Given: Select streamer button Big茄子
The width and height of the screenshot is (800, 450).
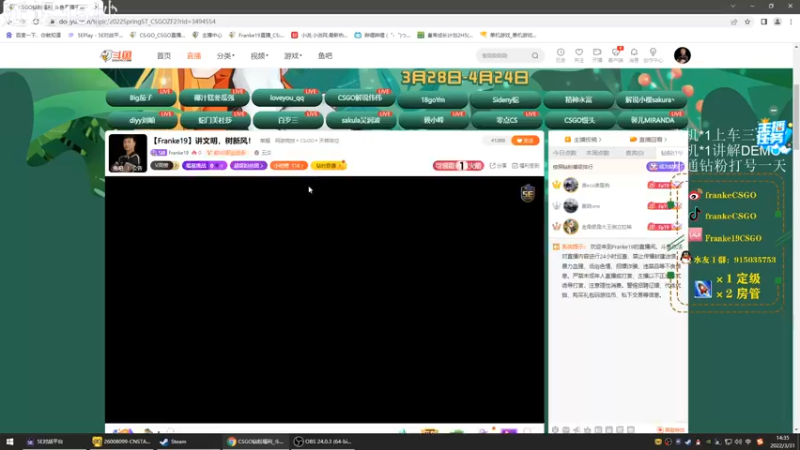Looking at the screenshot, I should click(x=141, y=98).
